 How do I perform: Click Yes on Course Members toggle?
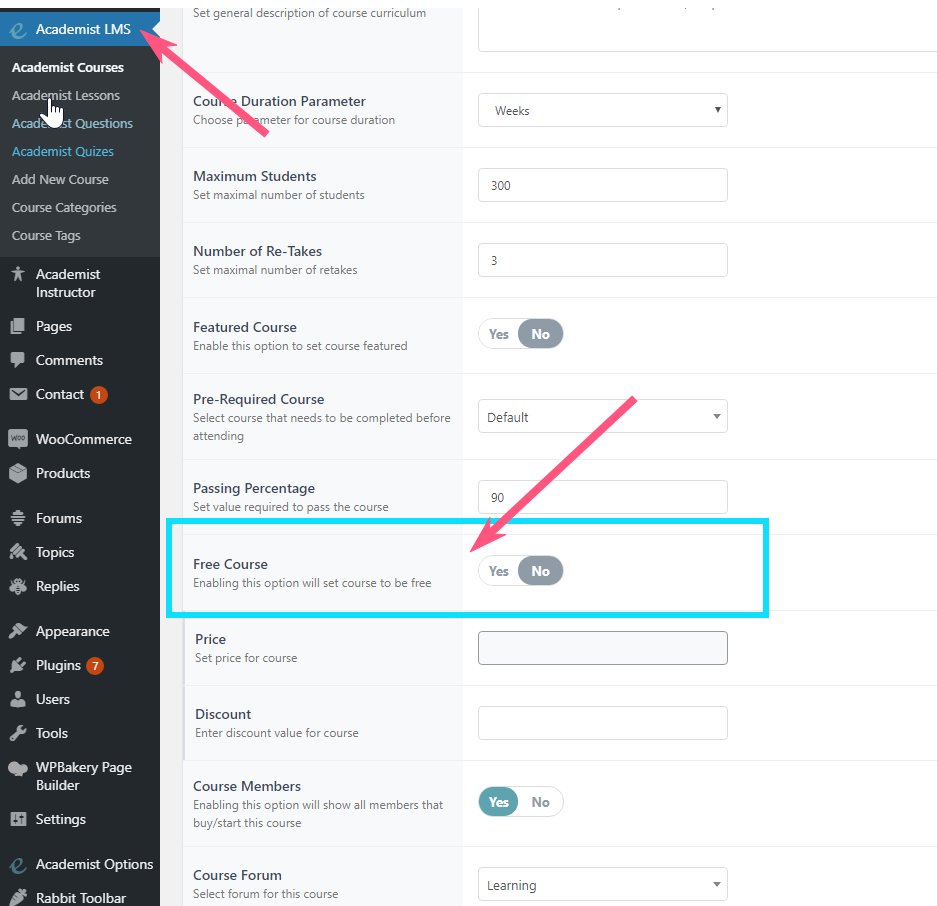[x=498, y=802]
